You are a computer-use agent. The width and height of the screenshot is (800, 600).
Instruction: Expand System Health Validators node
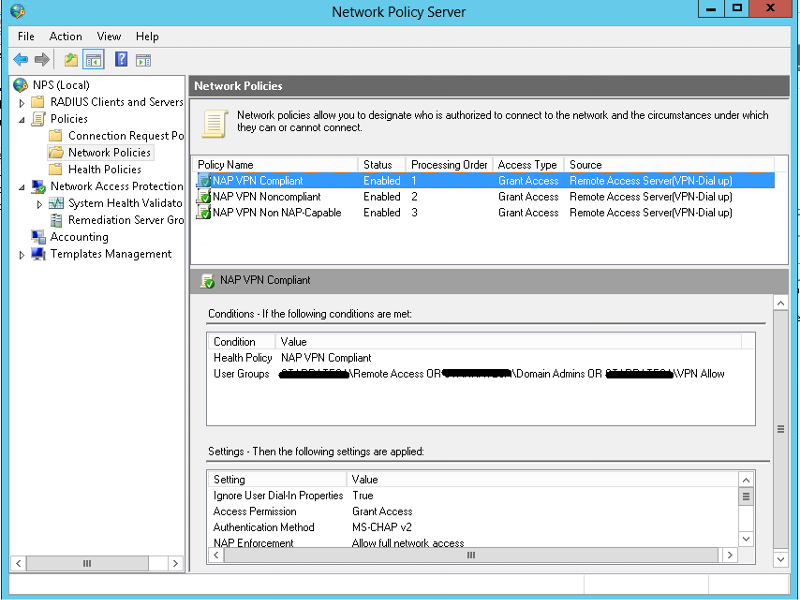39,204
